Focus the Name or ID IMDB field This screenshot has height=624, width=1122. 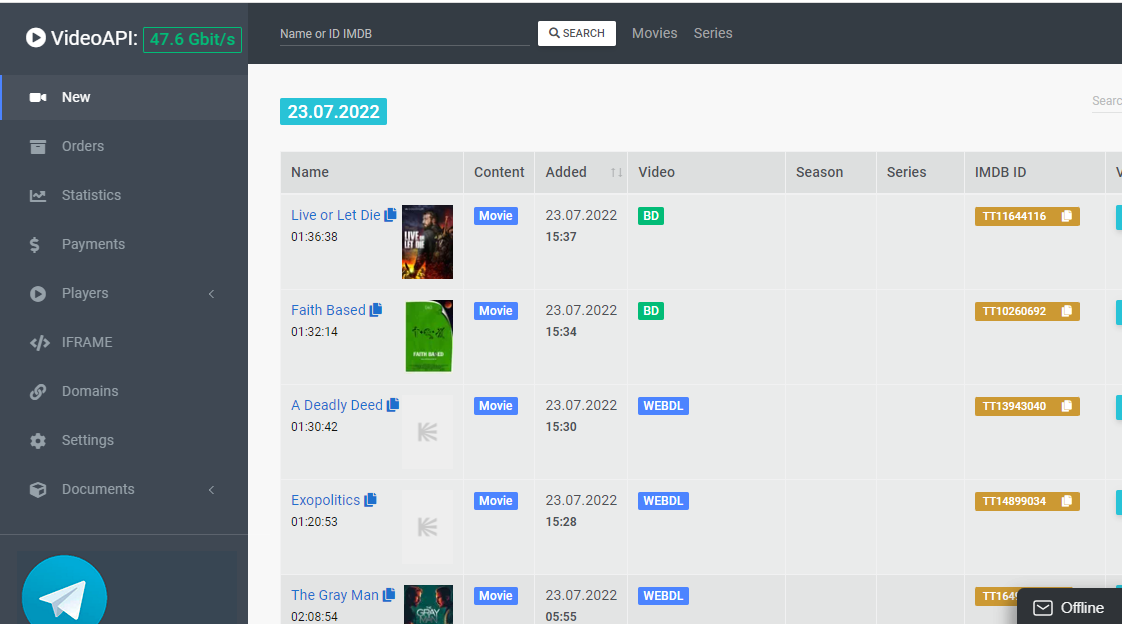click(404, 34)
